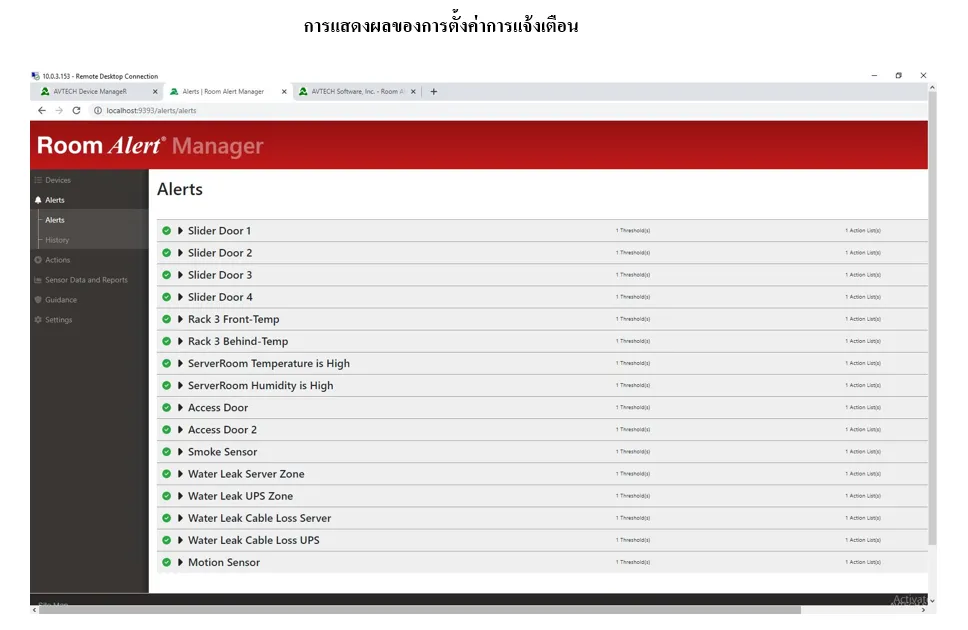Viewport: 968px width, 630px height.
Task: Expand the Rack 3 Front-Temp alert
Action: [x=181, y=319]
